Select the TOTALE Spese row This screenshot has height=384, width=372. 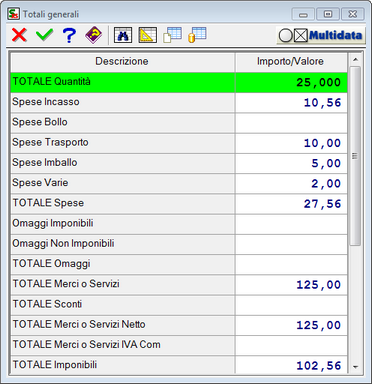pos(179,204)
